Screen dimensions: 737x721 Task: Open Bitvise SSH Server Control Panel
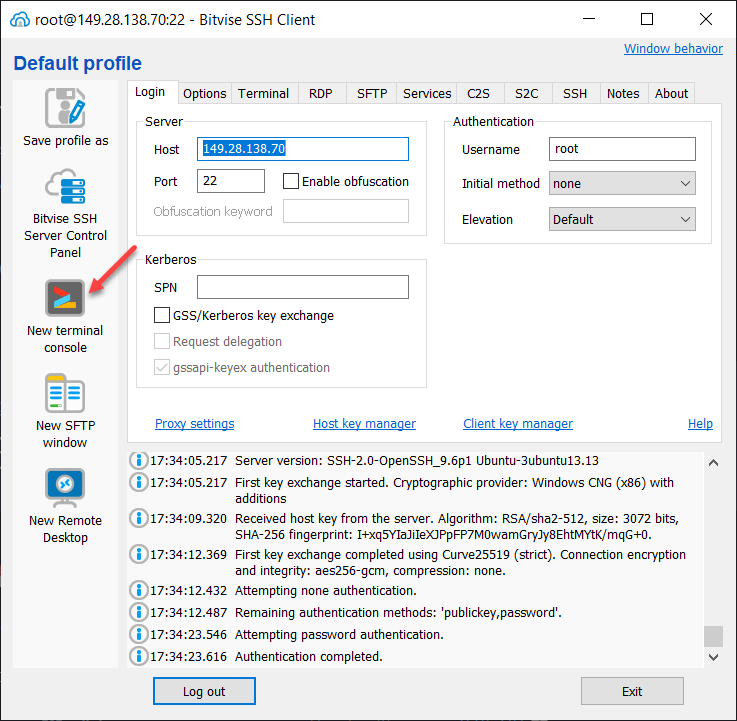65,190
